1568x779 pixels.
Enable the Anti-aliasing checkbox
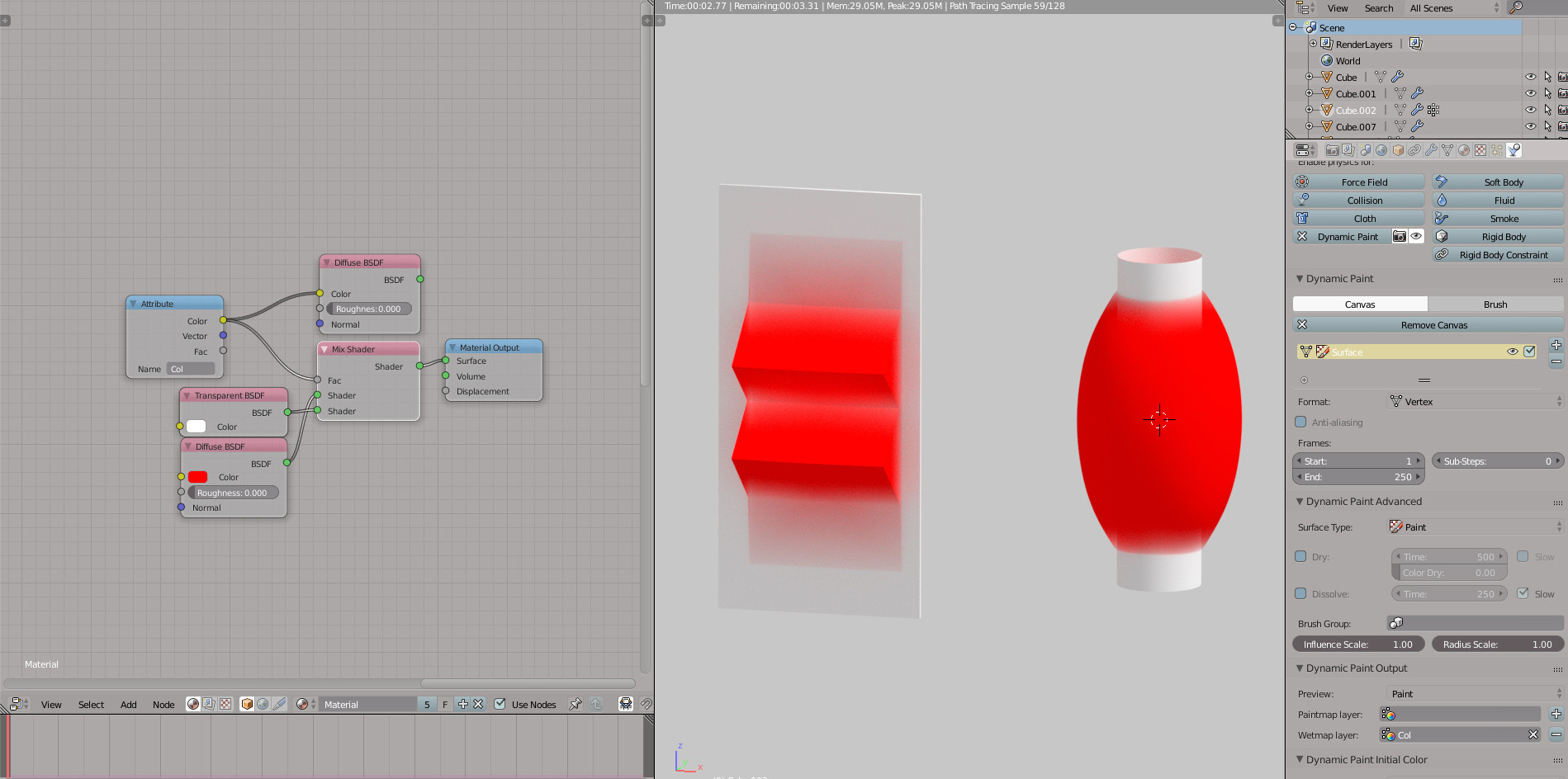[x=1301, y=422]
